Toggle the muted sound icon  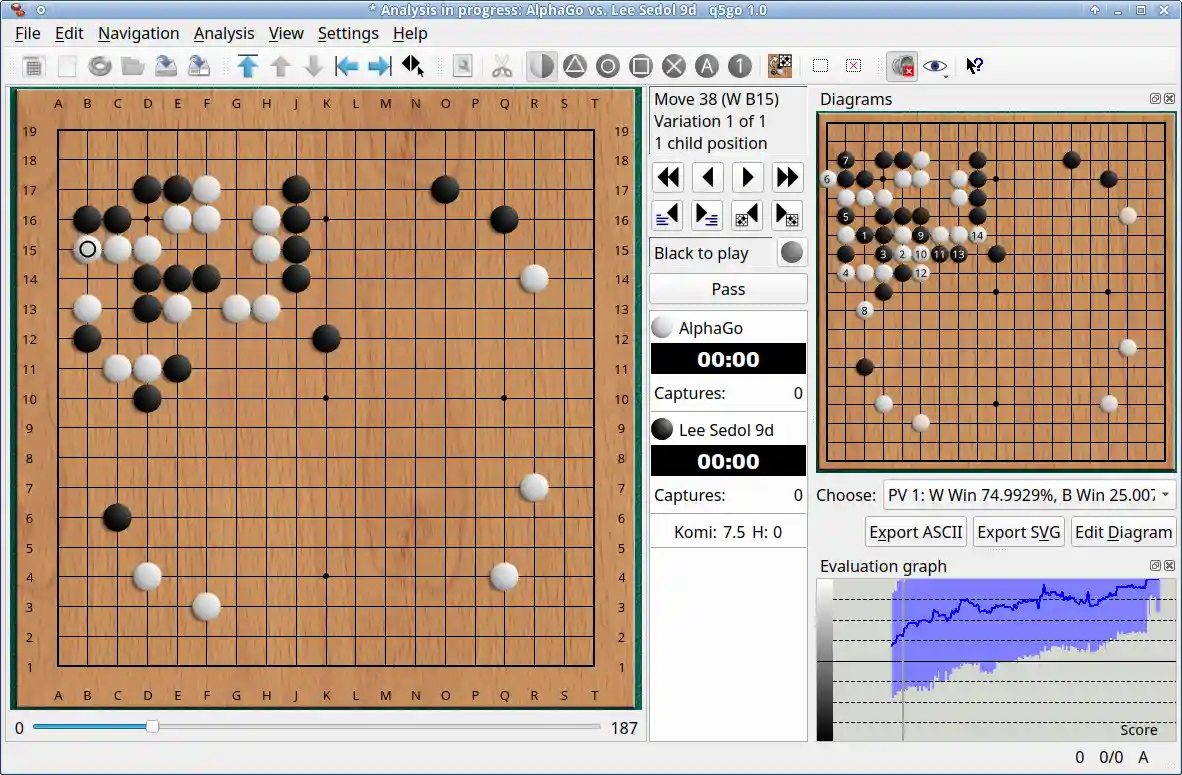pyautogui.click(x=902, y=66)
